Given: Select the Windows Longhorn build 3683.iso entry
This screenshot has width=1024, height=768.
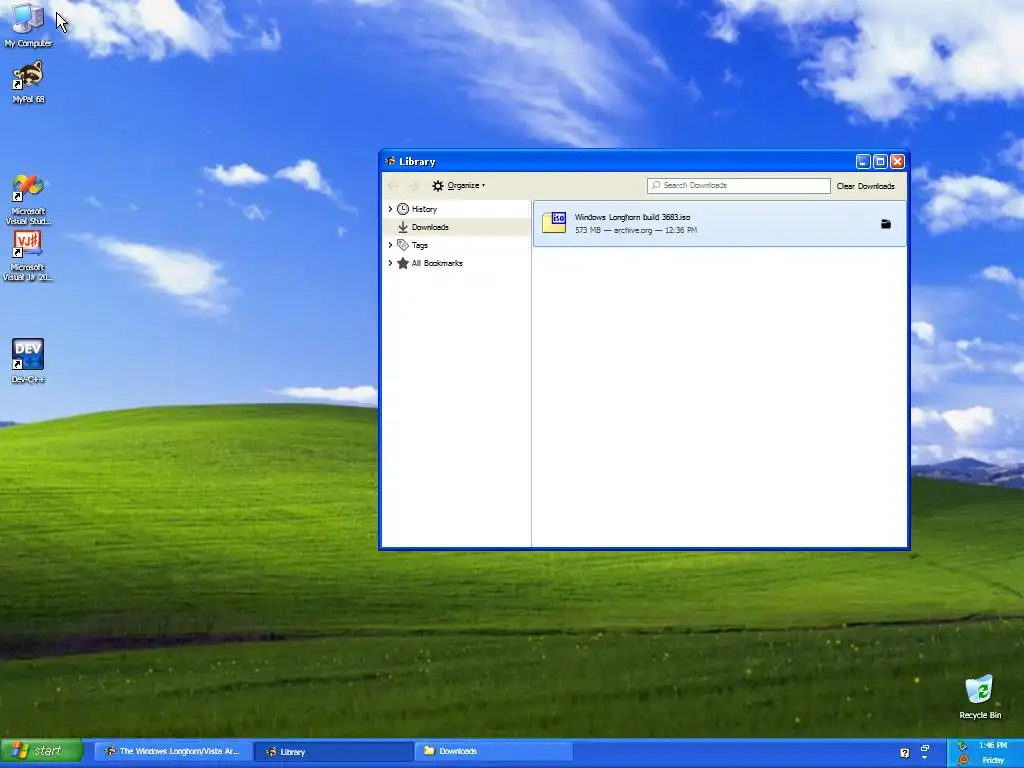Looking at the screenshot, I should coord(720,223).
